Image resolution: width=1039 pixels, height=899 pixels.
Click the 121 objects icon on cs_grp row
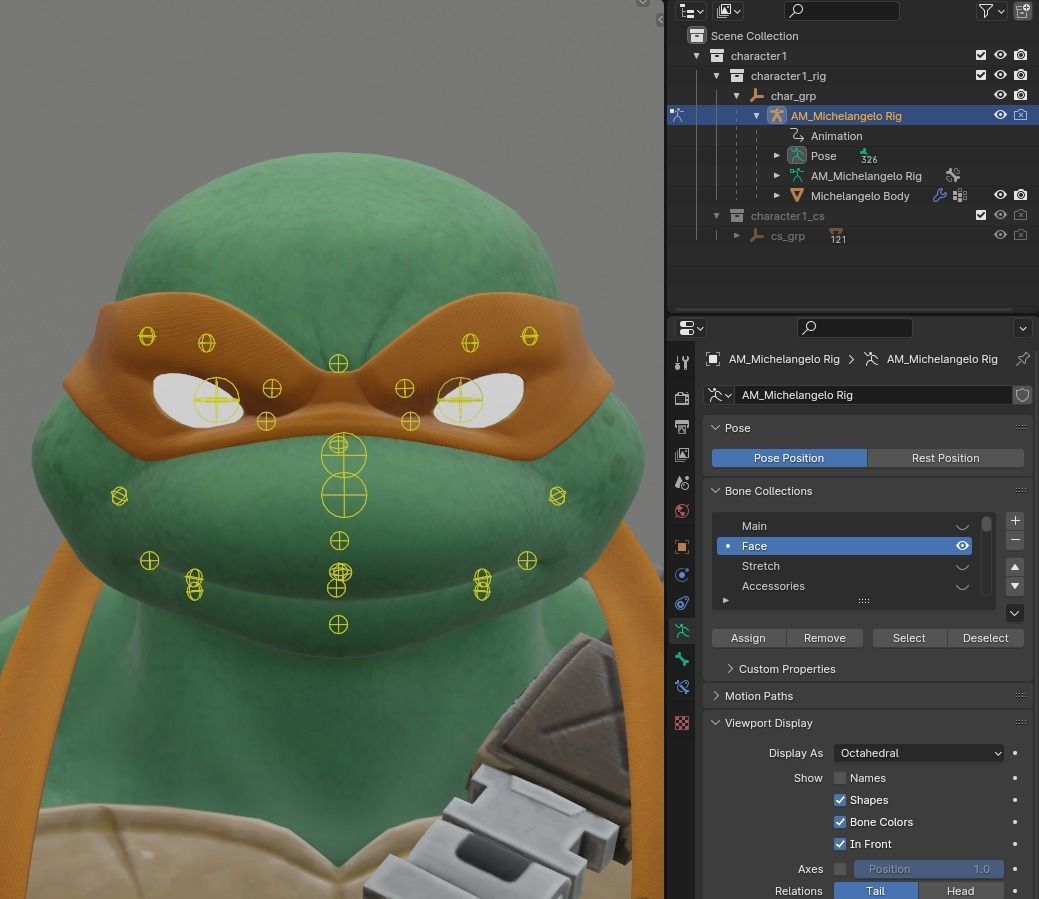click(837, 236)
